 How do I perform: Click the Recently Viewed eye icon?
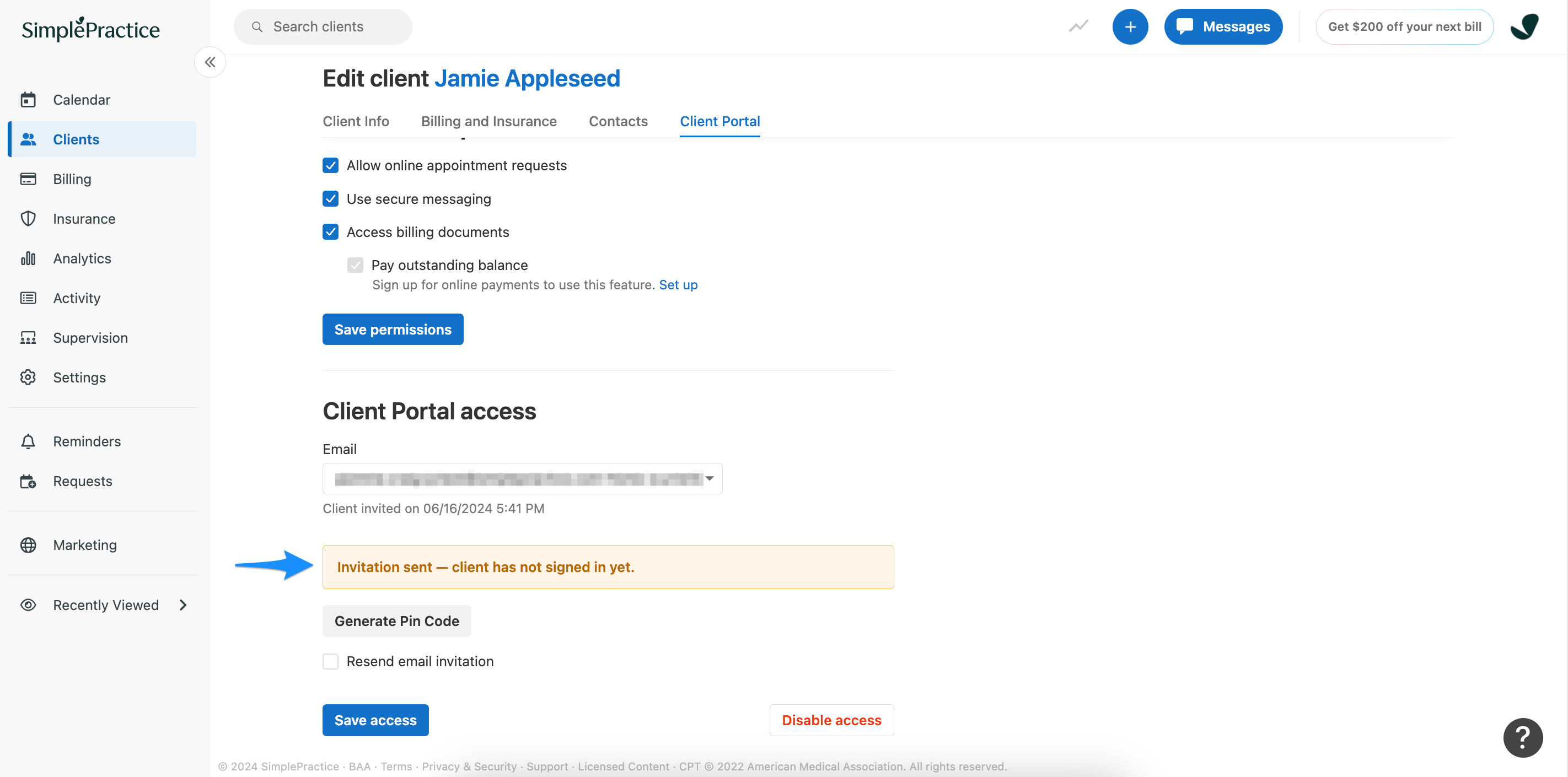pos(28,604)
